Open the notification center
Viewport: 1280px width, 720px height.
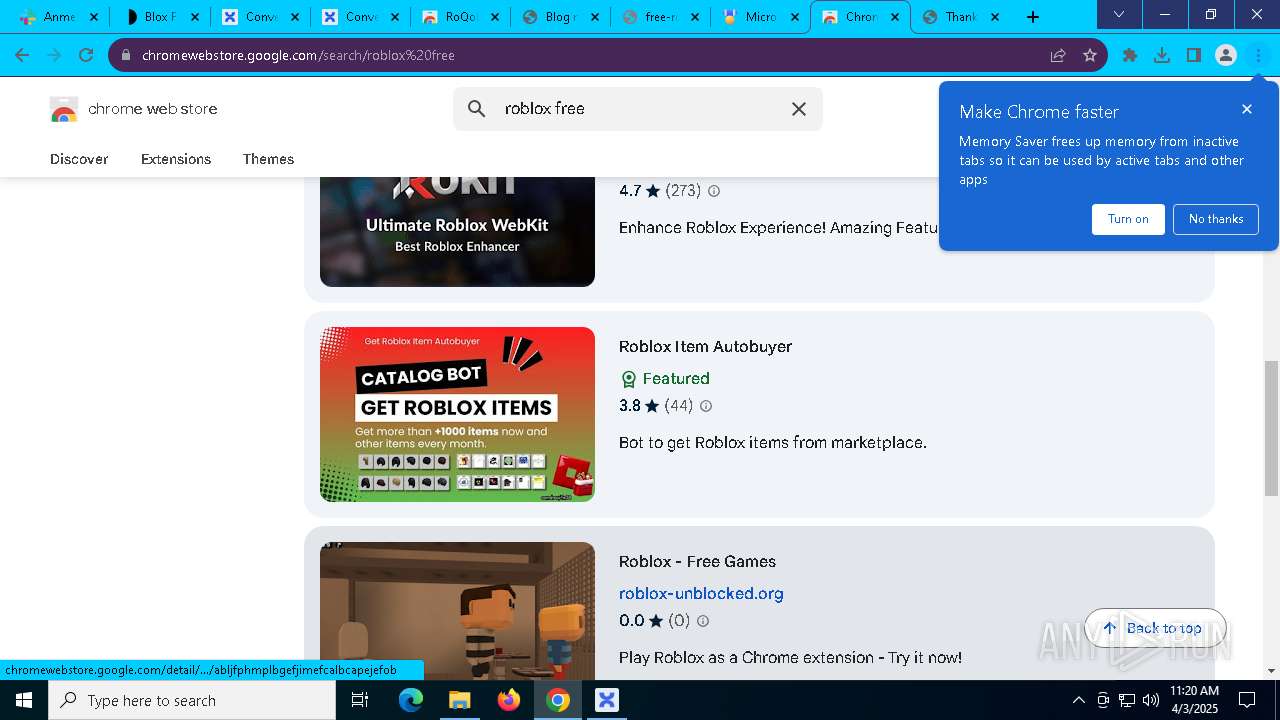pyautogui.click(x=1247, y=700)
